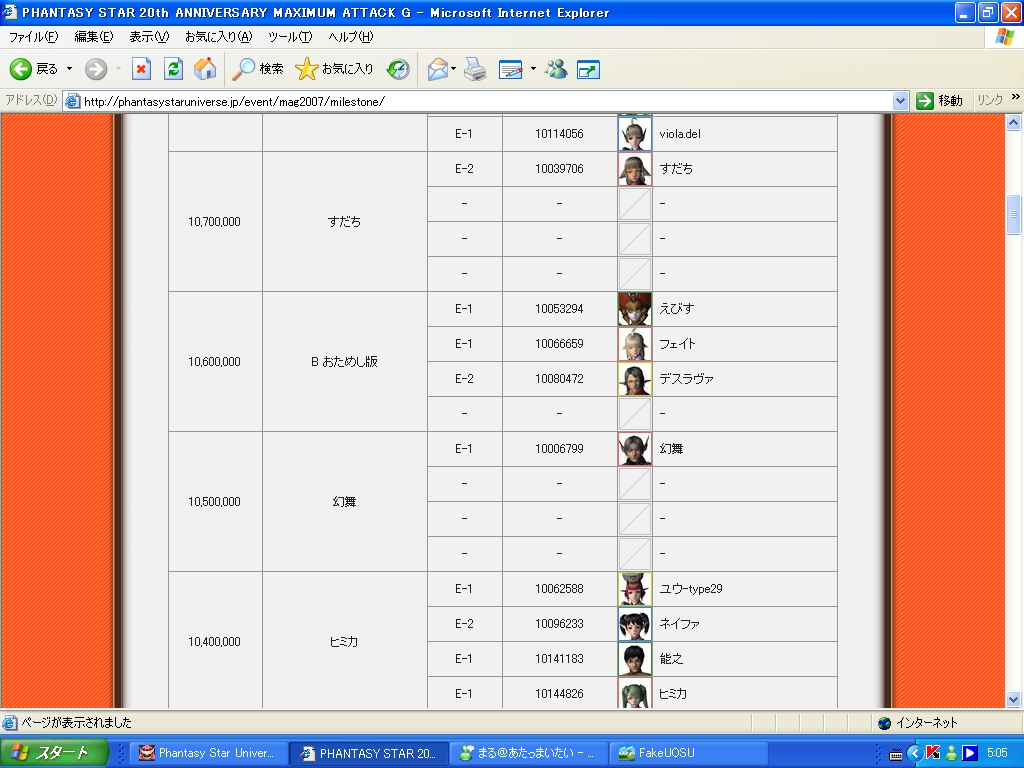Click インターネット zone status indicator
1024x768 pixels.
(x=918, y=723)
